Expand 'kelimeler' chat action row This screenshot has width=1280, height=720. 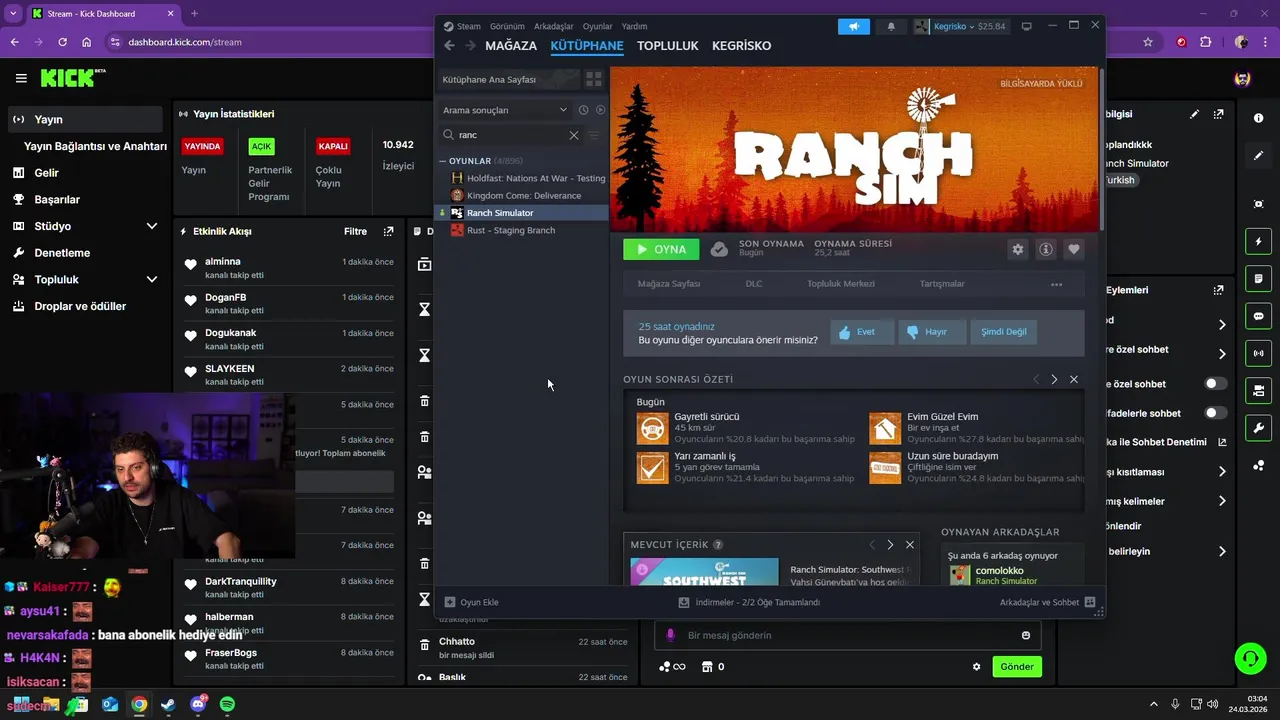[1222, 501]
